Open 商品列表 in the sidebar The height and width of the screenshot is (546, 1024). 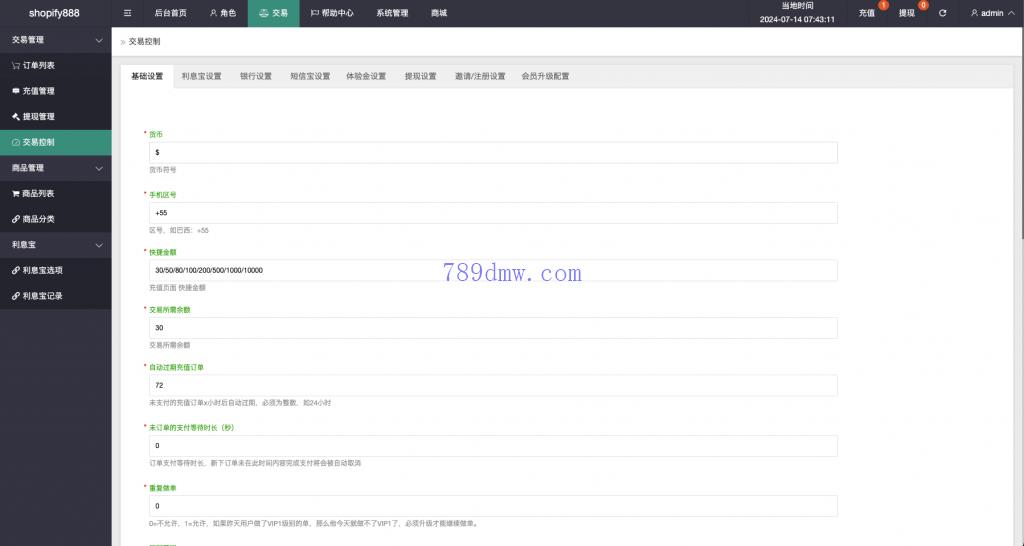[x=38, y=194]
